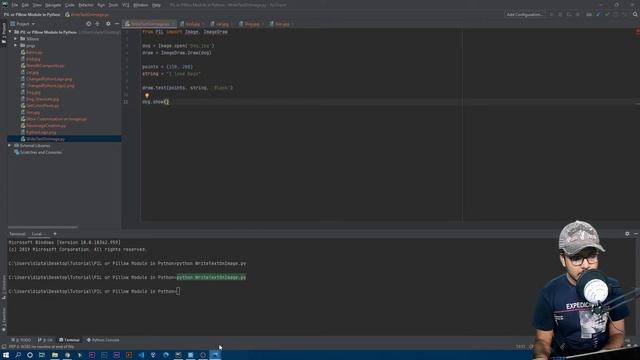640x360 pixels.
Task: Click the yellow lightbulb intention icon
Action: [147, 95]
